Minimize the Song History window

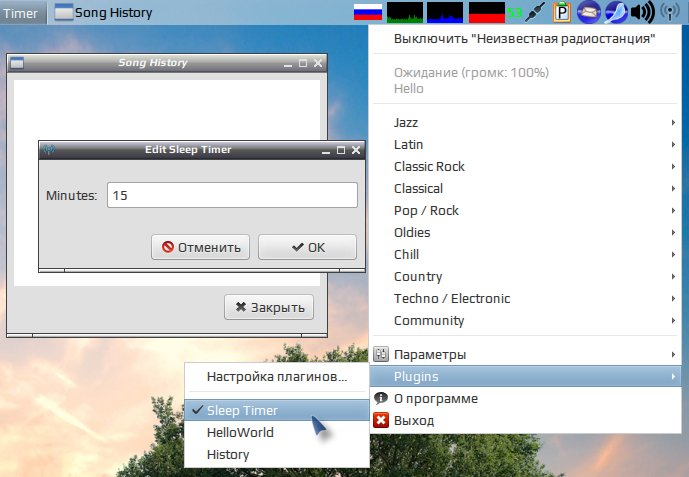tap(288, 64)
